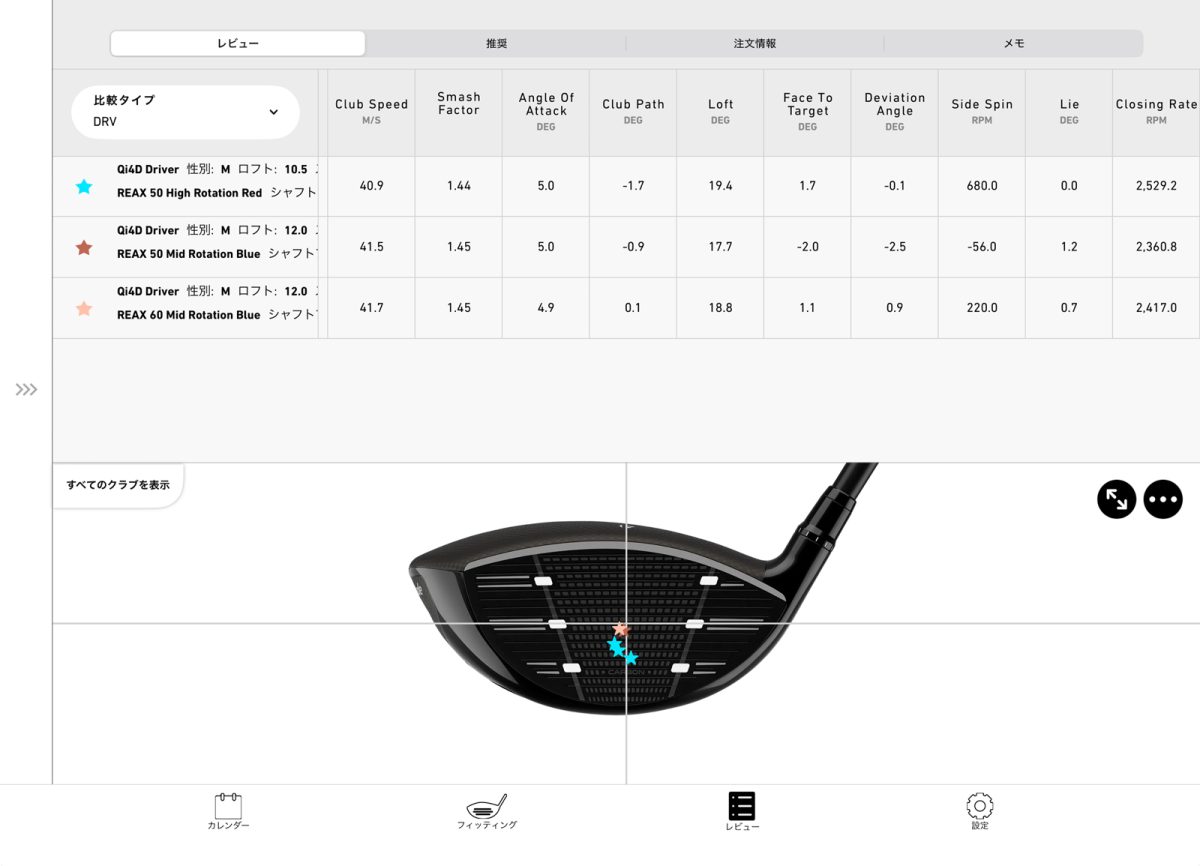Select the orange impact marker on the clubface

621,631
